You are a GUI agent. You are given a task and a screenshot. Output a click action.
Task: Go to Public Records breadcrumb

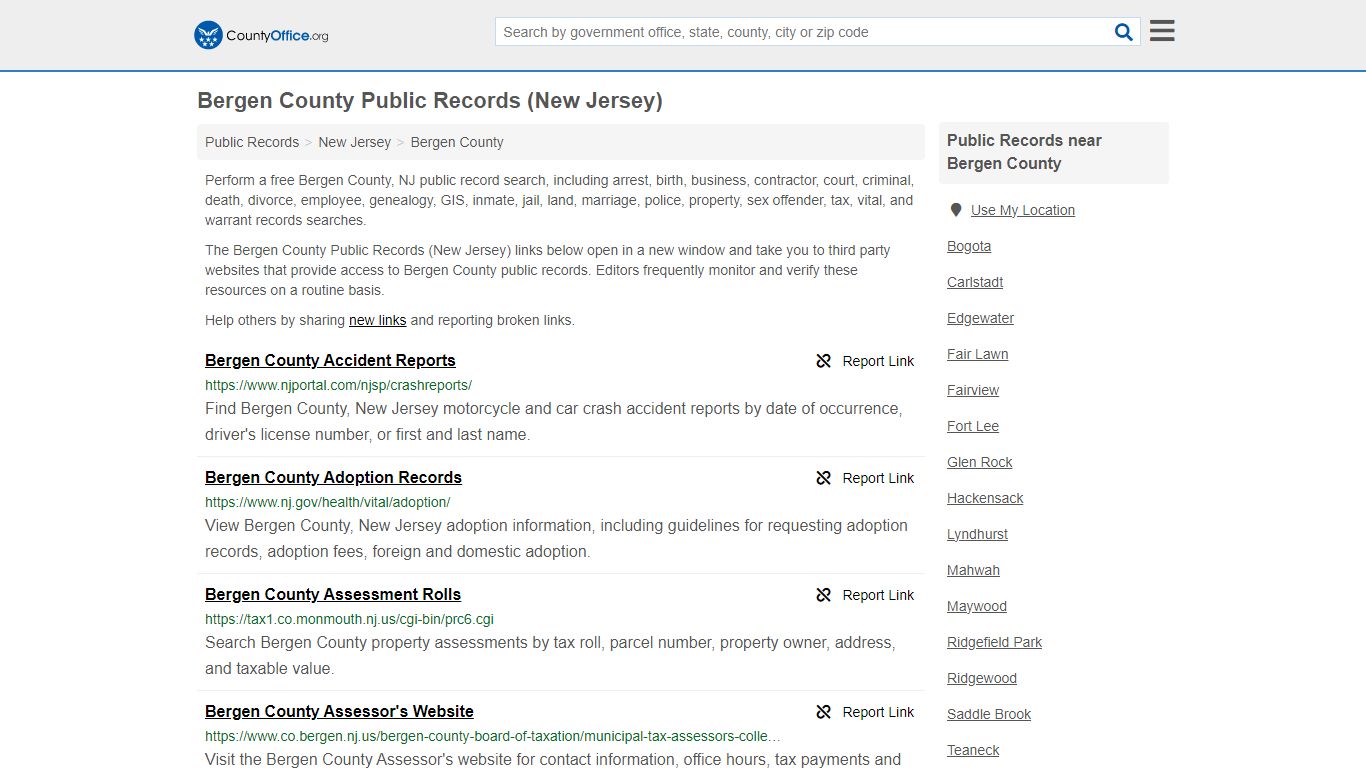pyautogui.click(x=252, y=142)
